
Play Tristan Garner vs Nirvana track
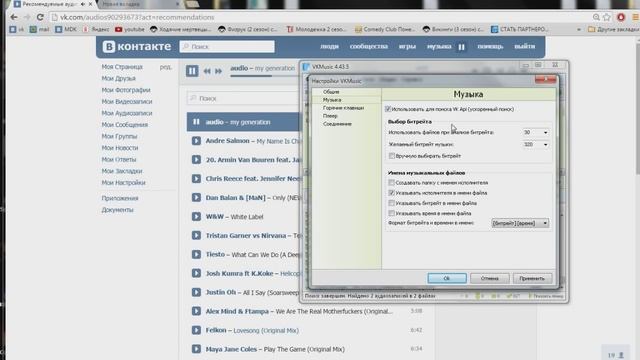[x=196, y=236]
